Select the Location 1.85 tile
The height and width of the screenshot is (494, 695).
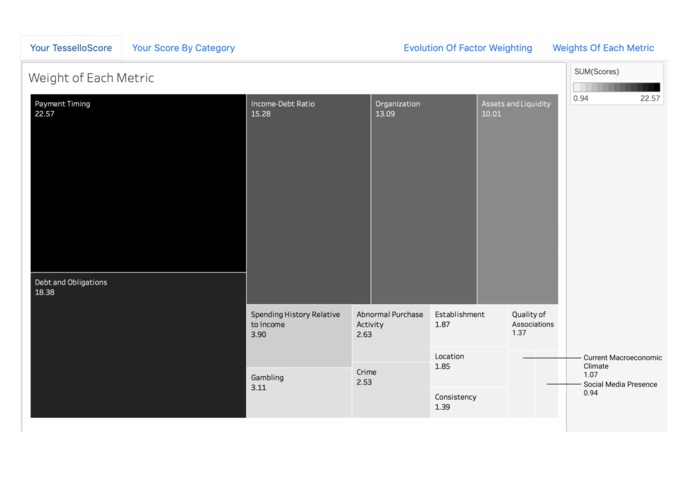click(469, 366)
